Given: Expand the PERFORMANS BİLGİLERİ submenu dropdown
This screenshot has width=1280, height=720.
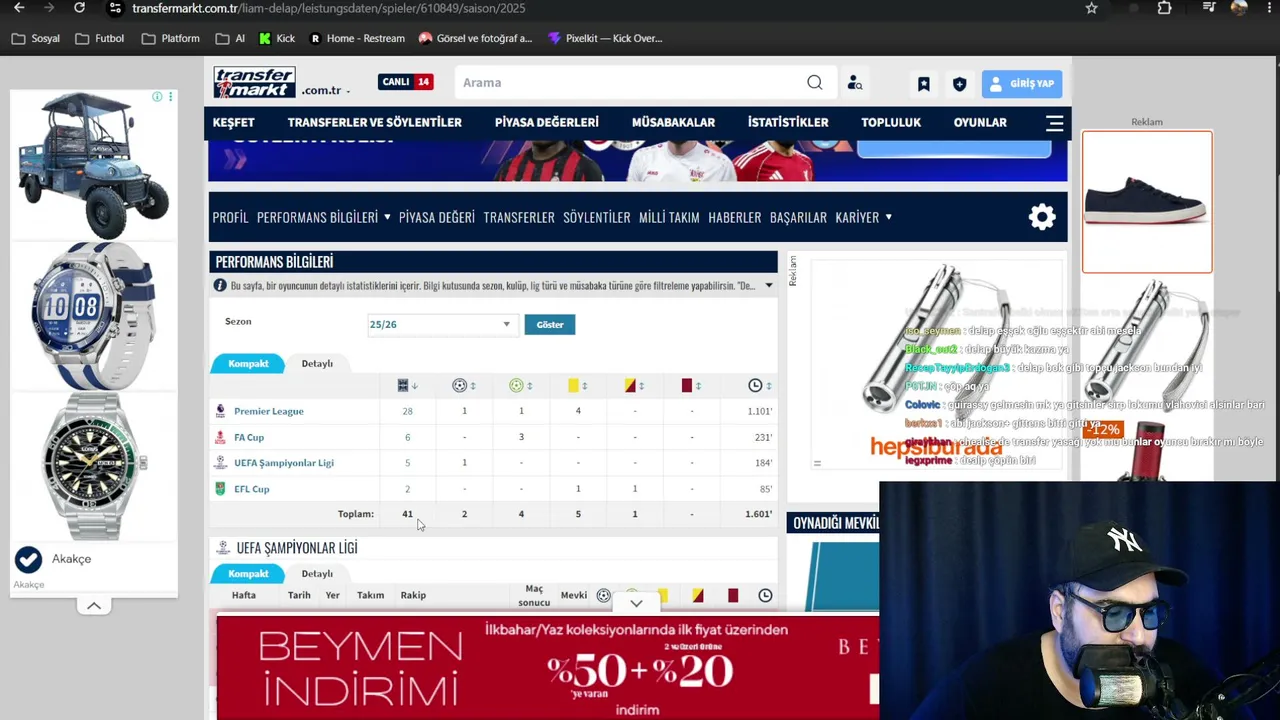Looking at the screenshot, I should click(x=387, y=217).
